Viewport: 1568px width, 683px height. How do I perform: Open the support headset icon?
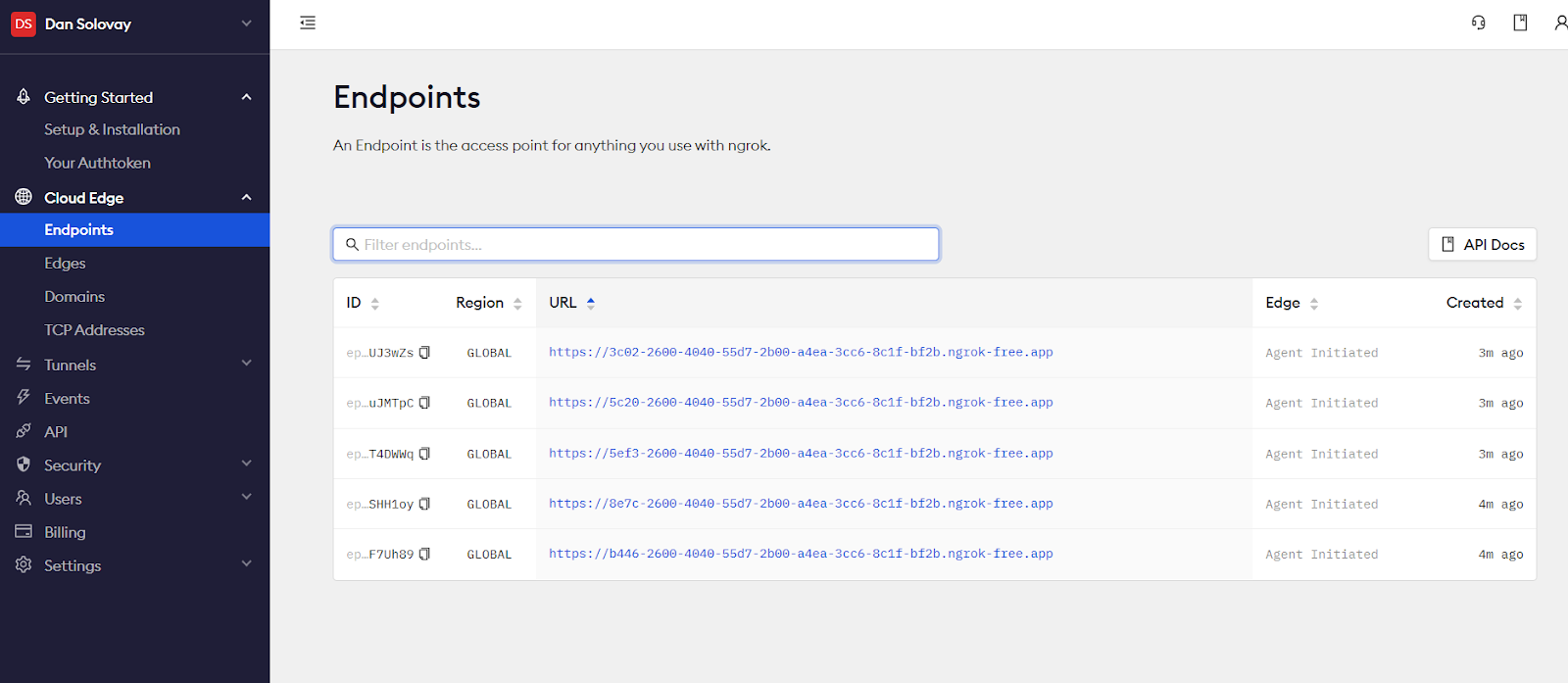[1479, 23]
